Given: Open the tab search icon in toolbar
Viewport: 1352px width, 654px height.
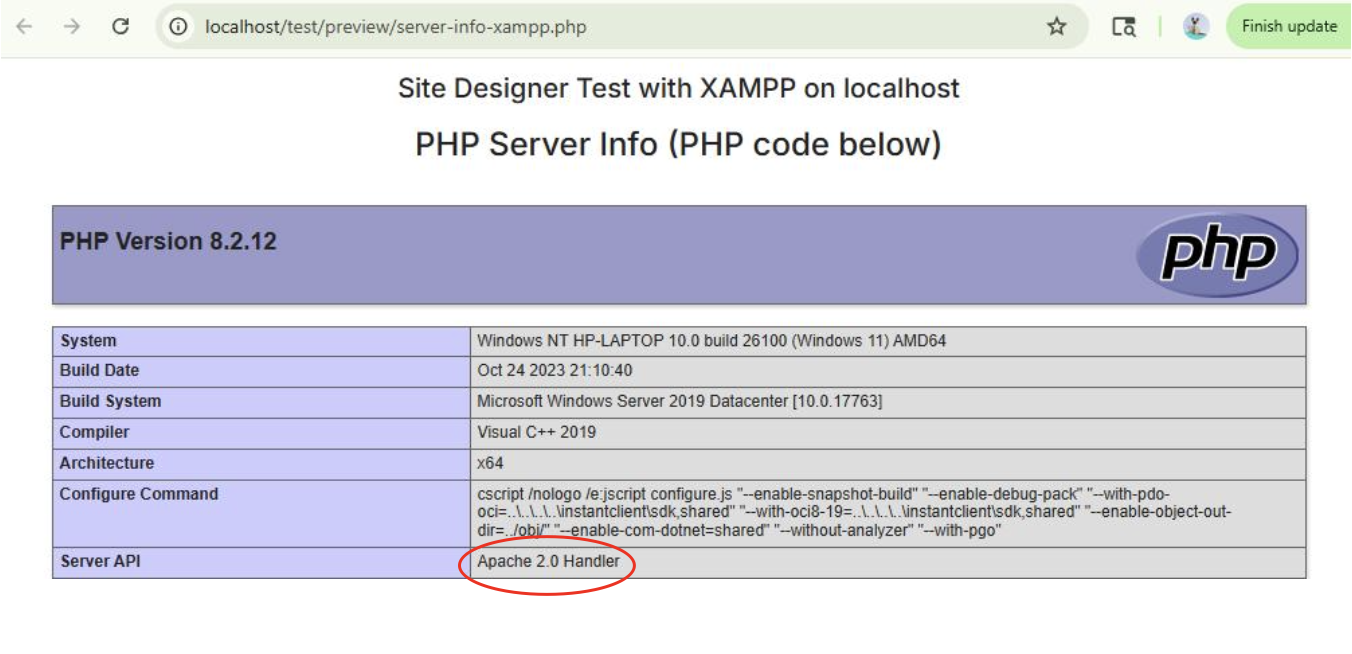Looking at the screenshot, I should click(1124, 27).
